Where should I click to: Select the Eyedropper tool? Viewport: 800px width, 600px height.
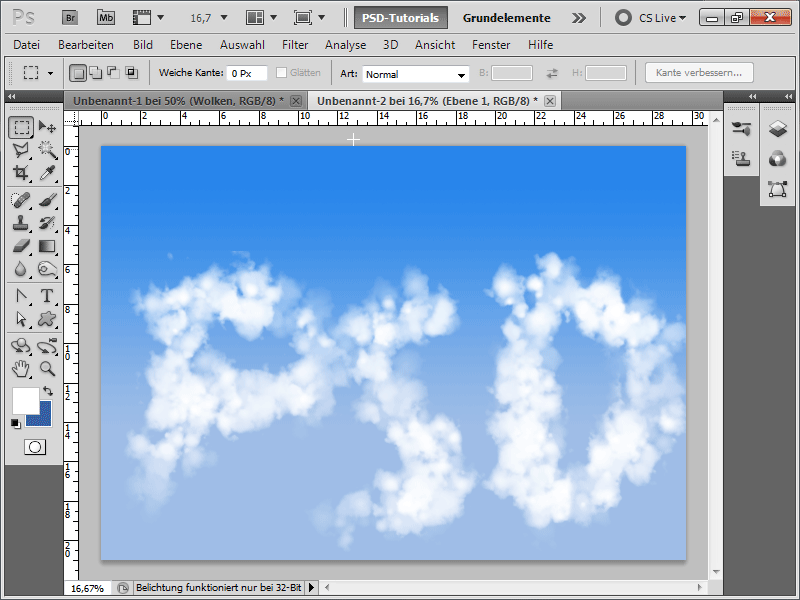pyautogui.click(x=47, y=173)
